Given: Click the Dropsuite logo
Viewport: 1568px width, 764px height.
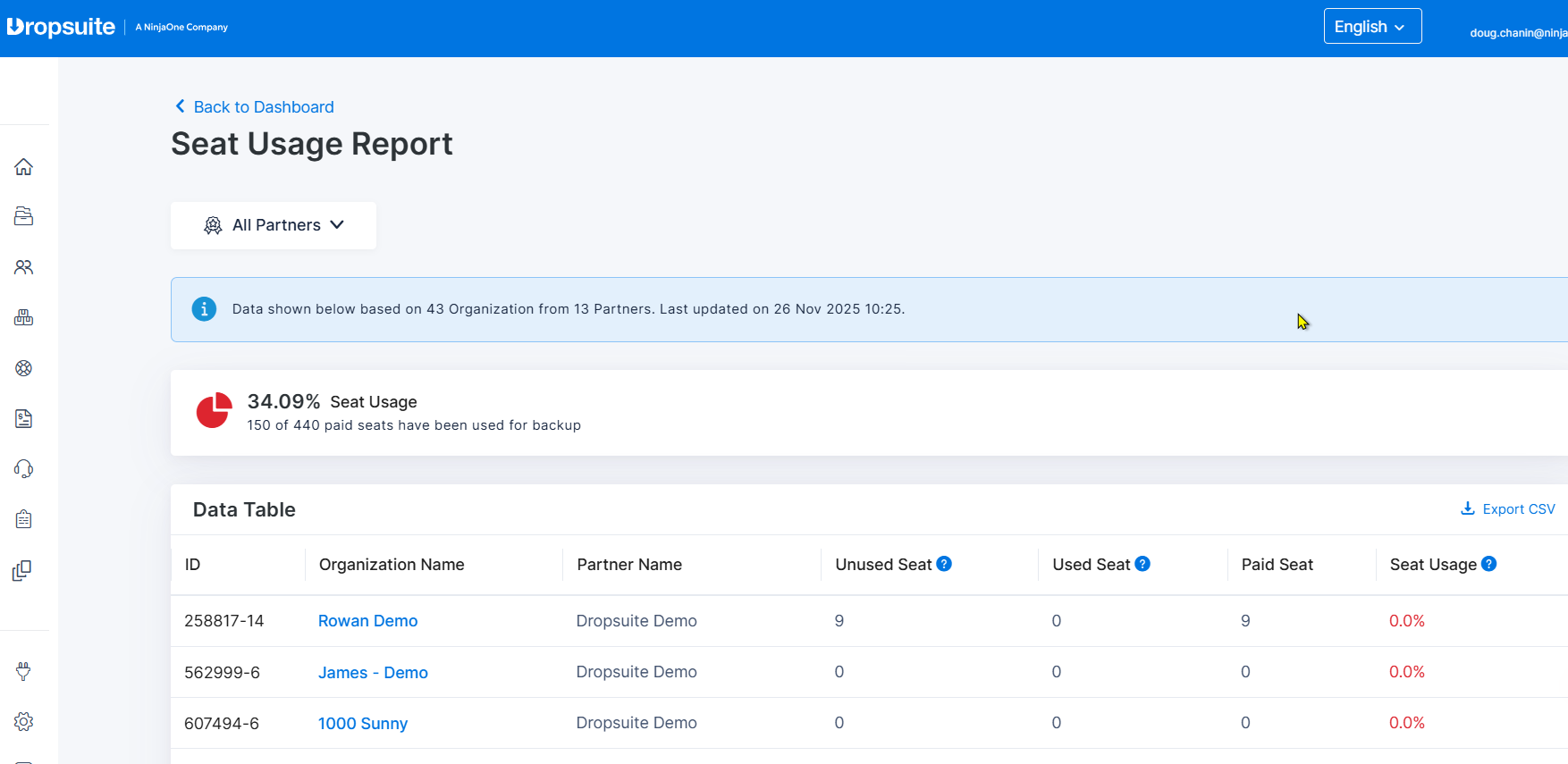Looking at the screenshot, I should [x=62, y=27].
